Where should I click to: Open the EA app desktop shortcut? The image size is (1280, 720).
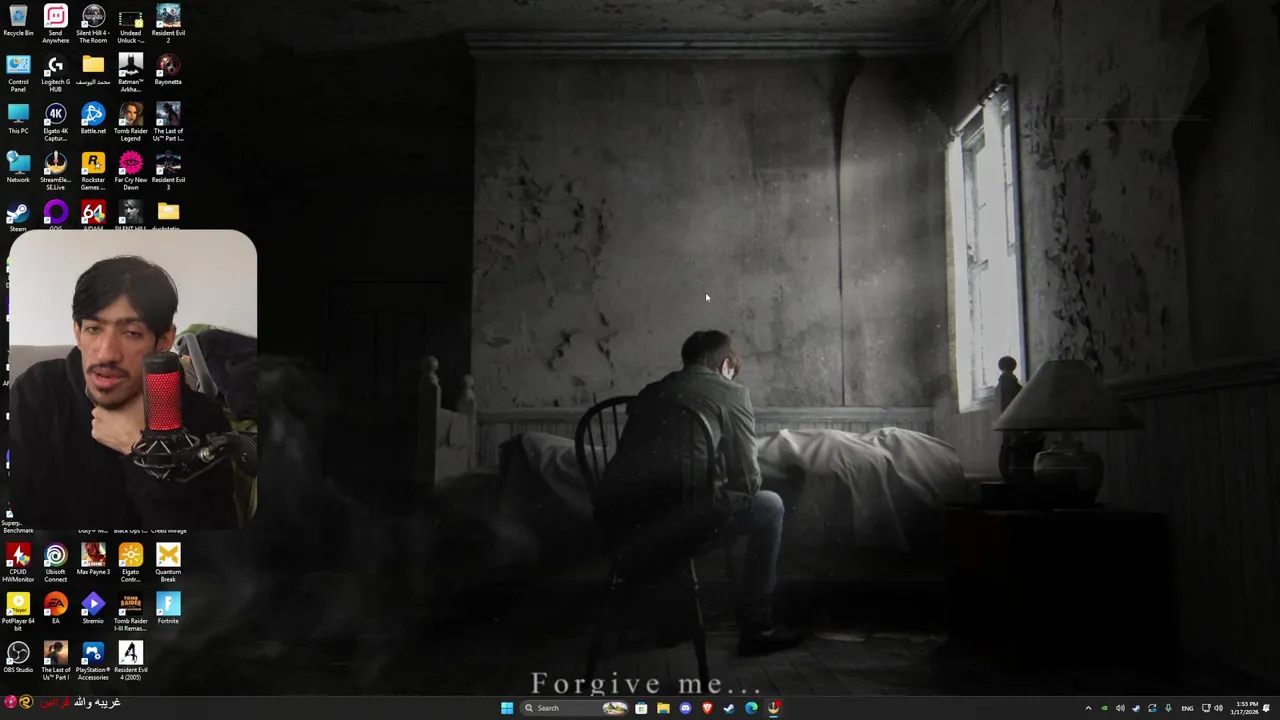[55, 608]
